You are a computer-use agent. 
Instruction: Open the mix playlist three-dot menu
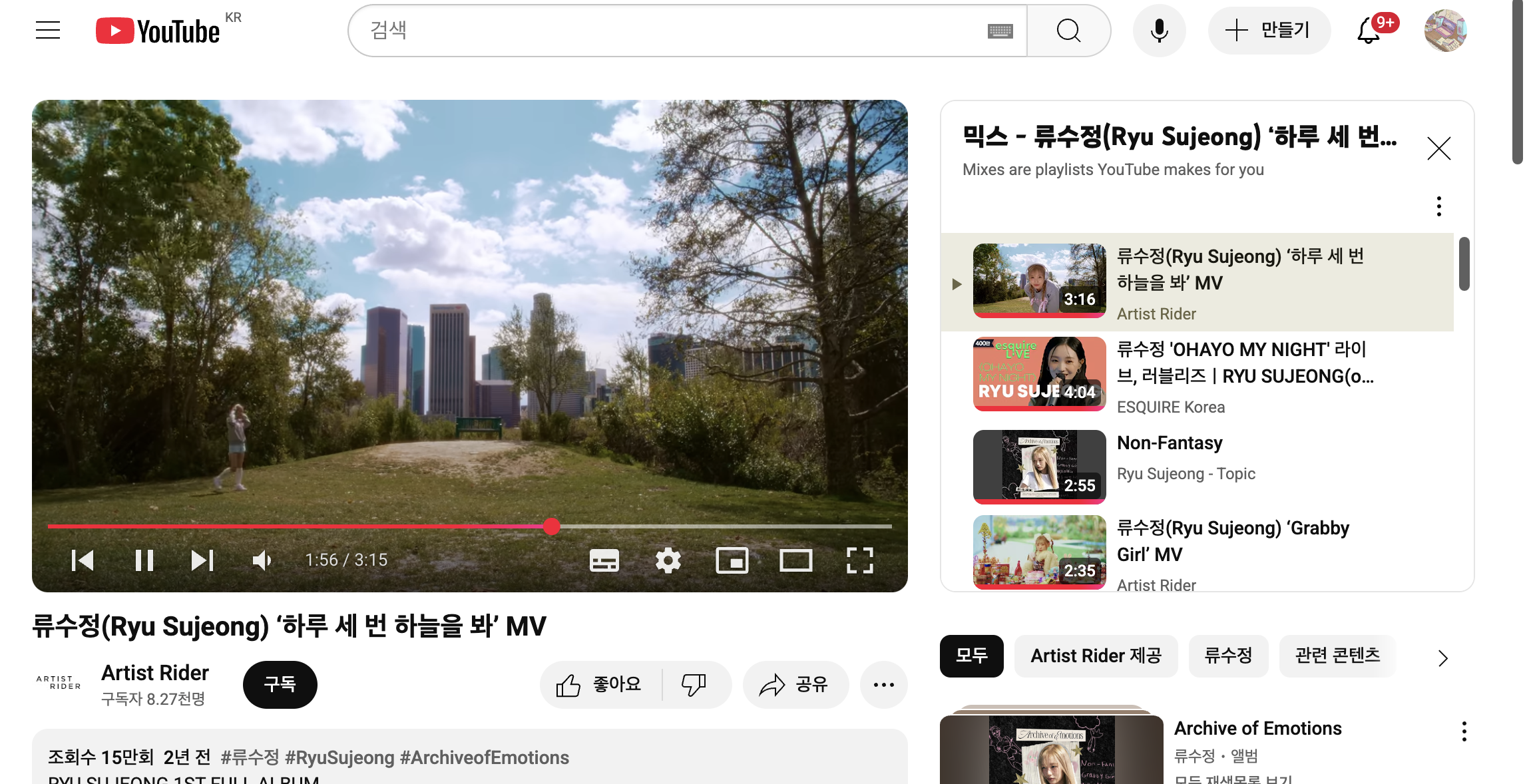click(x=1438, y=206)
